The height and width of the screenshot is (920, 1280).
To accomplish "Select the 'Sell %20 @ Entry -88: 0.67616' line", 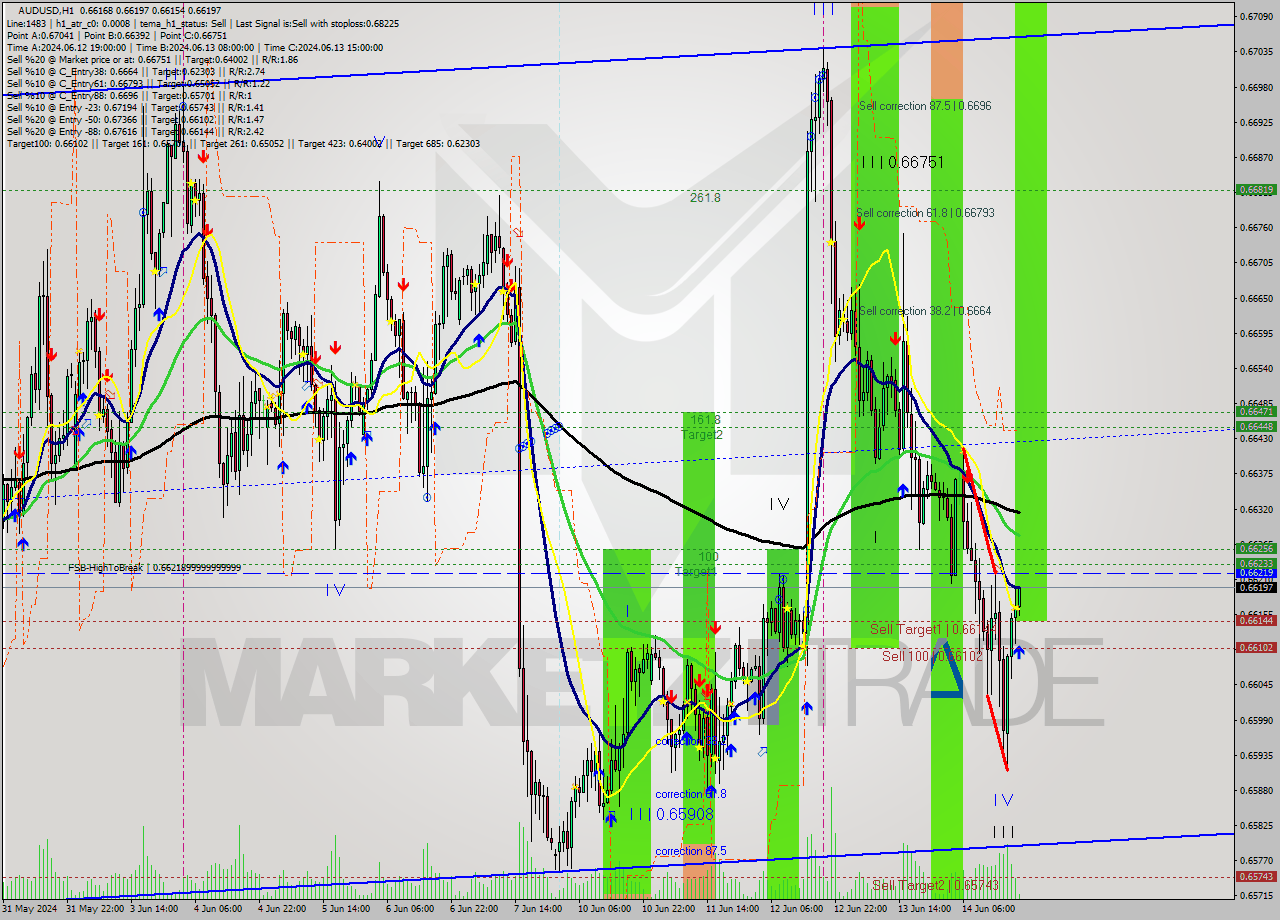I will (x=135, y=131).
